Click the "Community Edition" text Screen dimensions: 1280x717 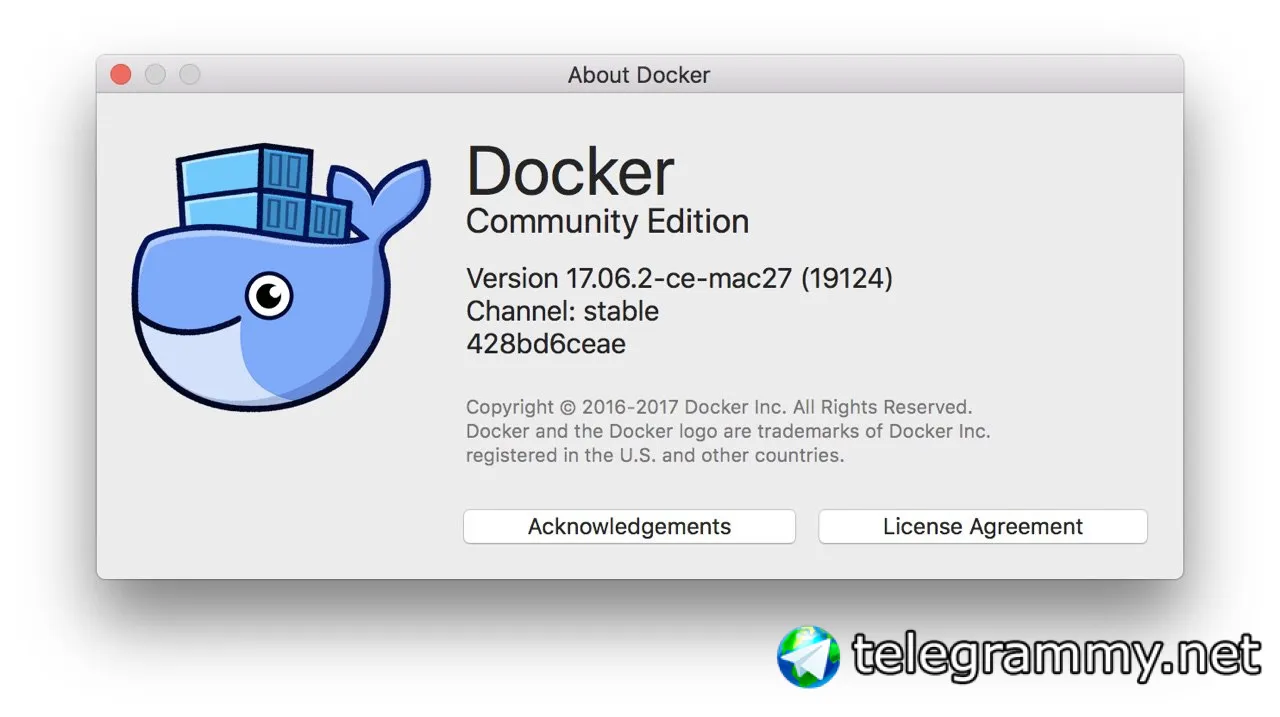point(607,221)
